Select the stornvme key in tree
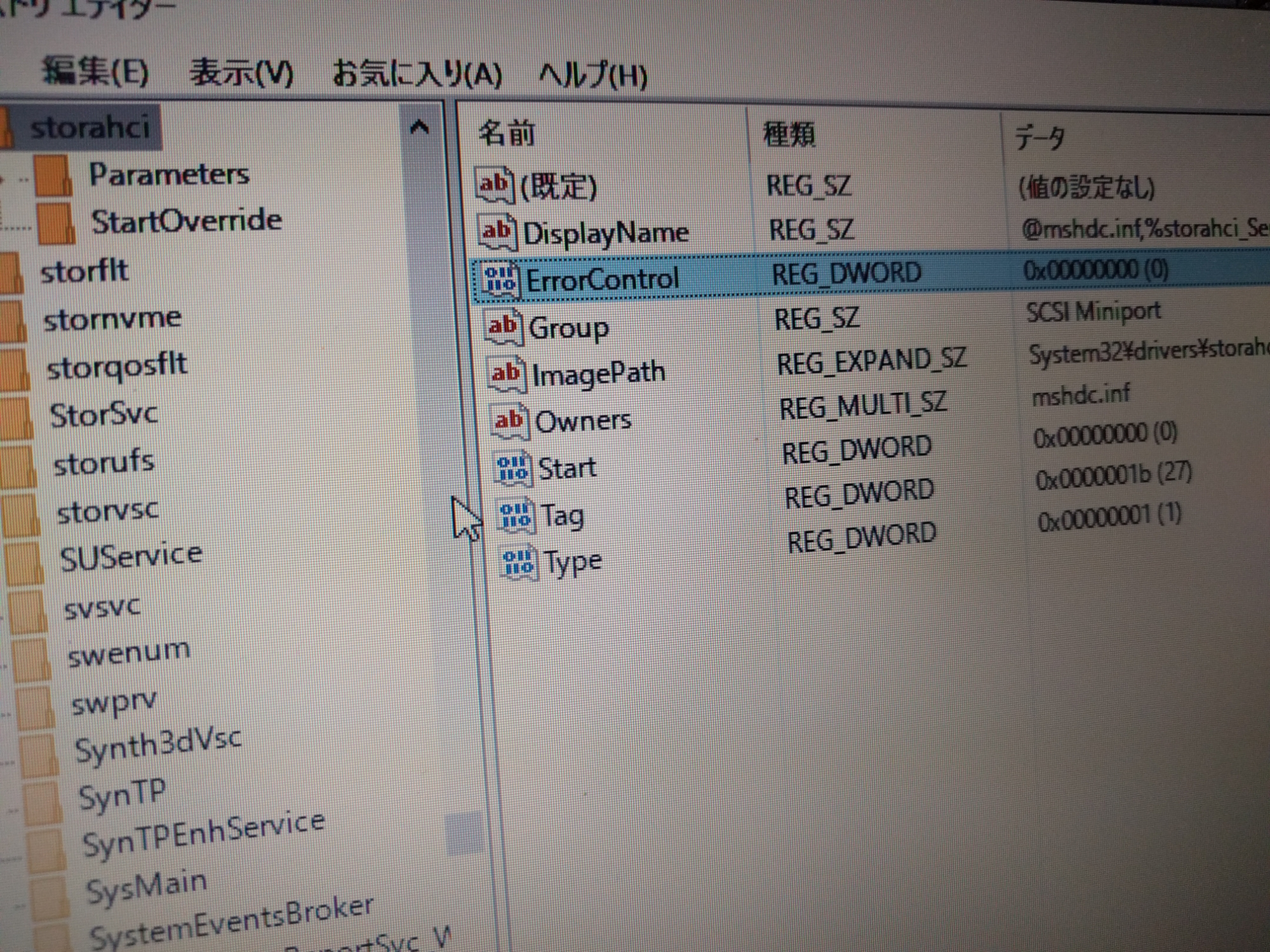The width and height of the screenshot is (1270, 952). tap(112, 319)
